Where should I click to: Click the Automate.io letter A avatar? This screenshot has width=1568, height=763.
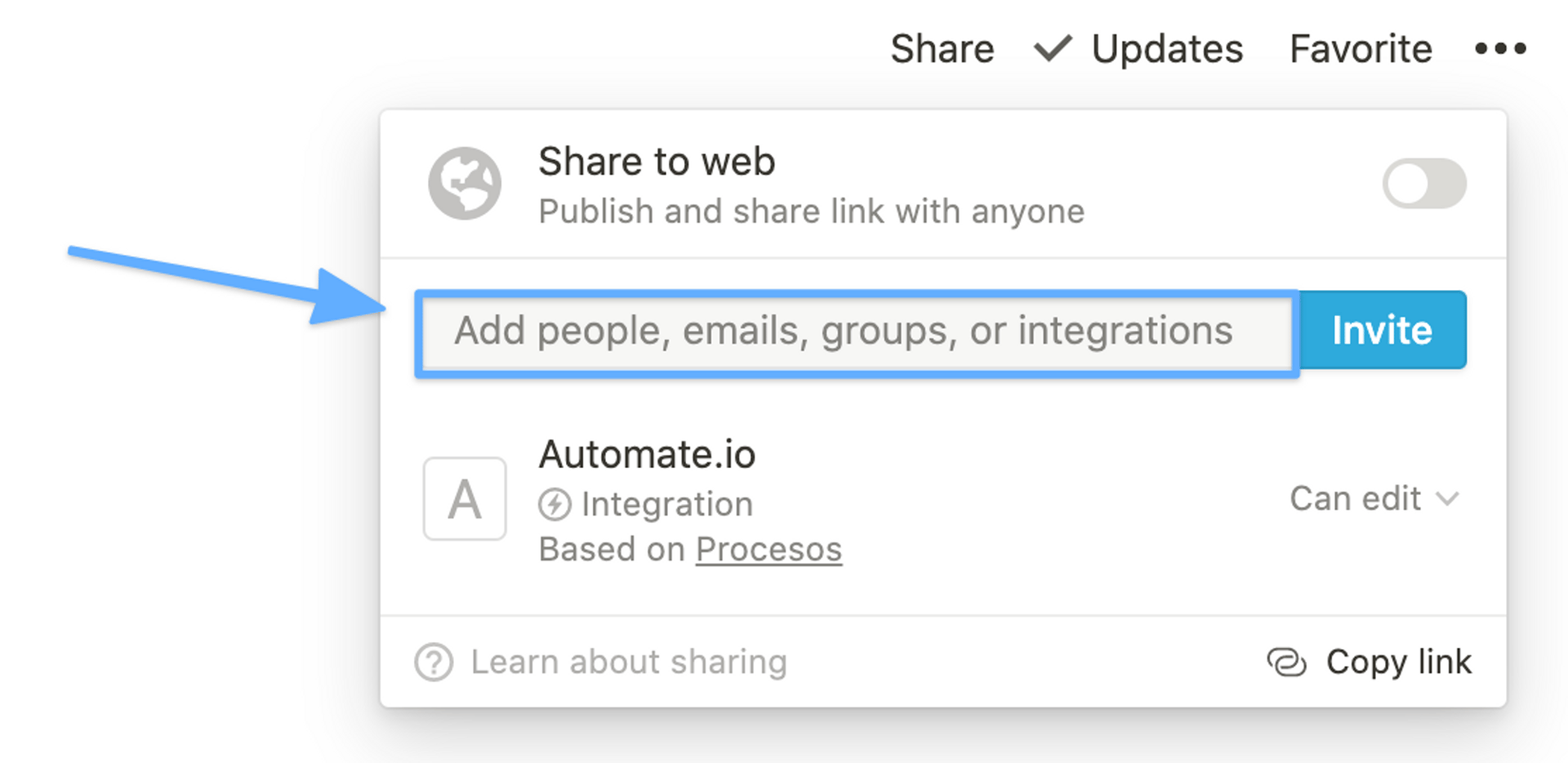tap(465, 499)
